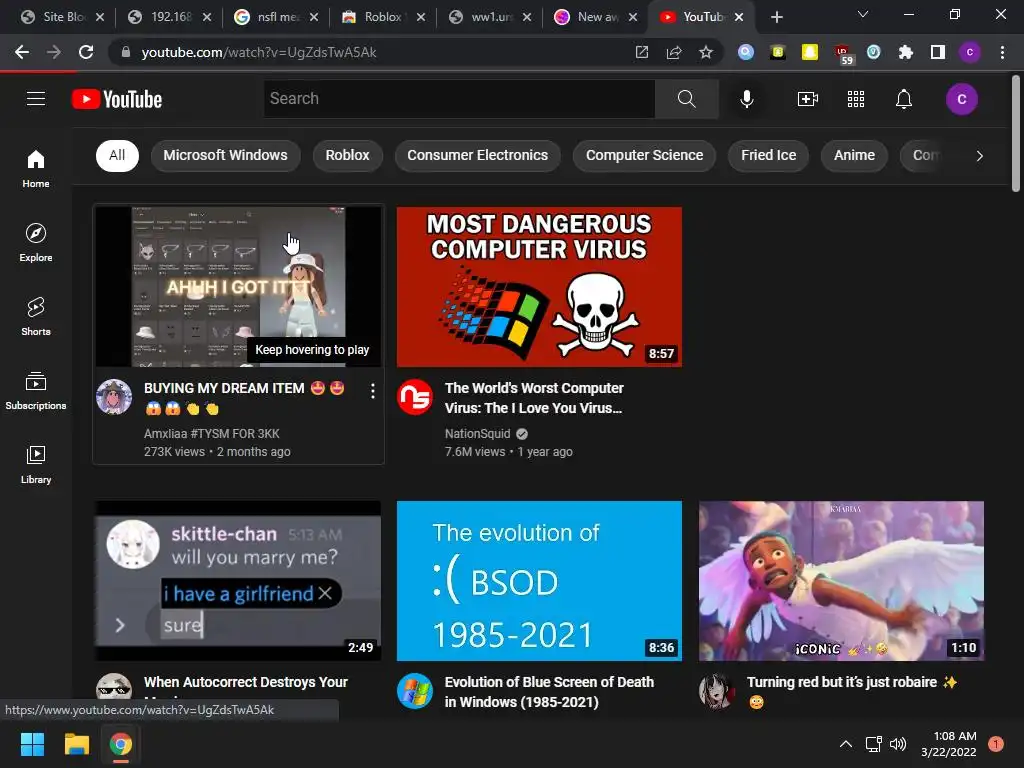Open the tab search dropdown chevron

863,14
